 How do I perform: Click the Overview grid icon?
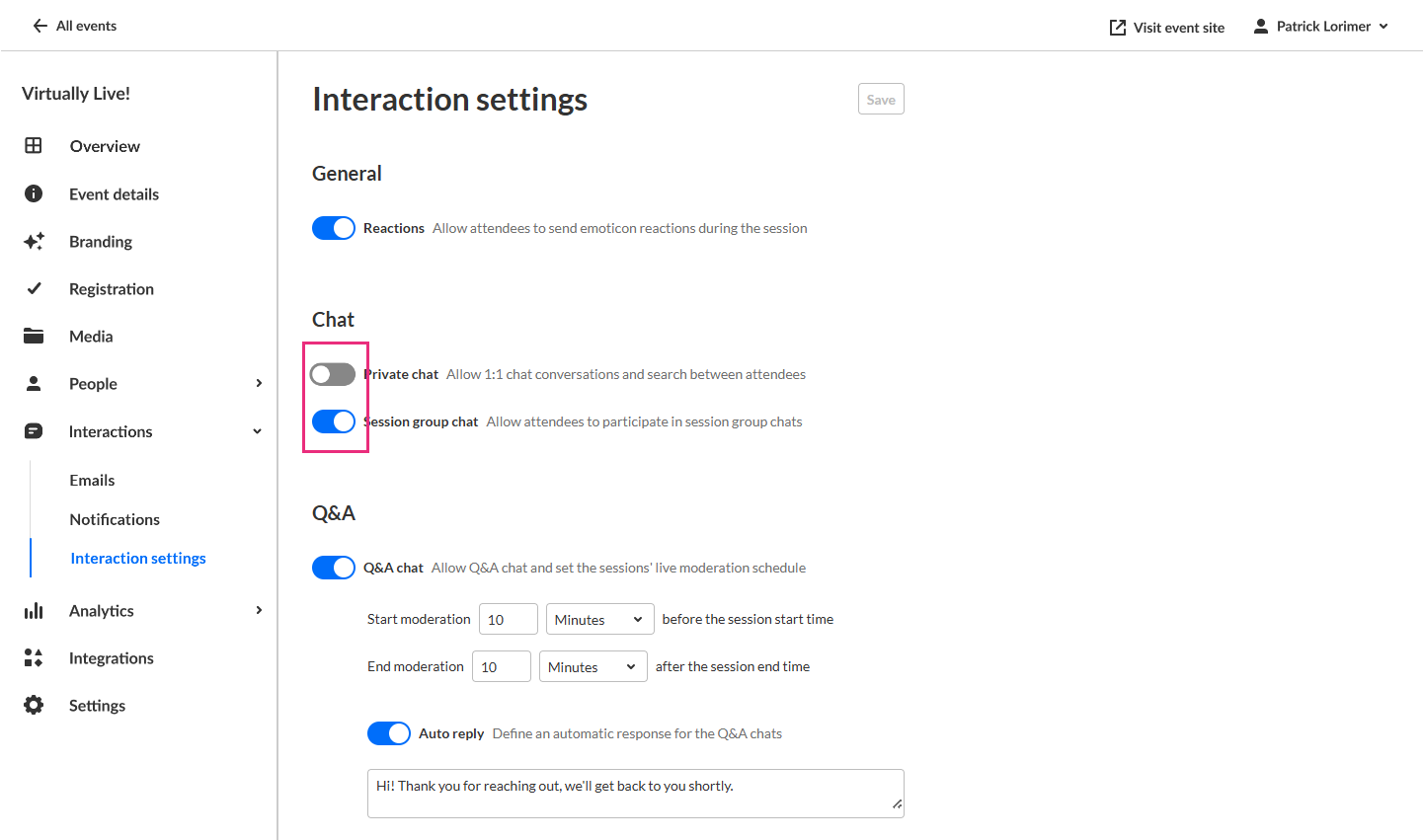coord(34,146)
